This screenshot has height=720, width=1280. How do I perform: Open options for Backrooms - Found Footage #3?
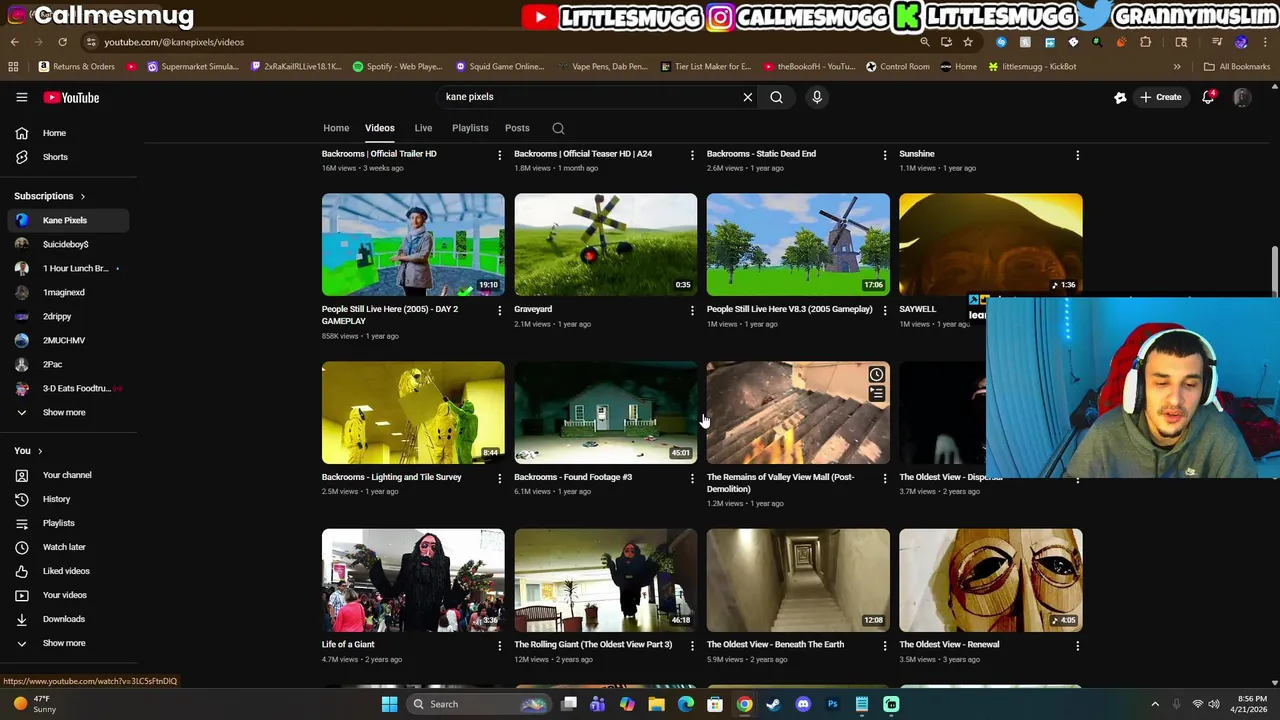click(692, 479)
